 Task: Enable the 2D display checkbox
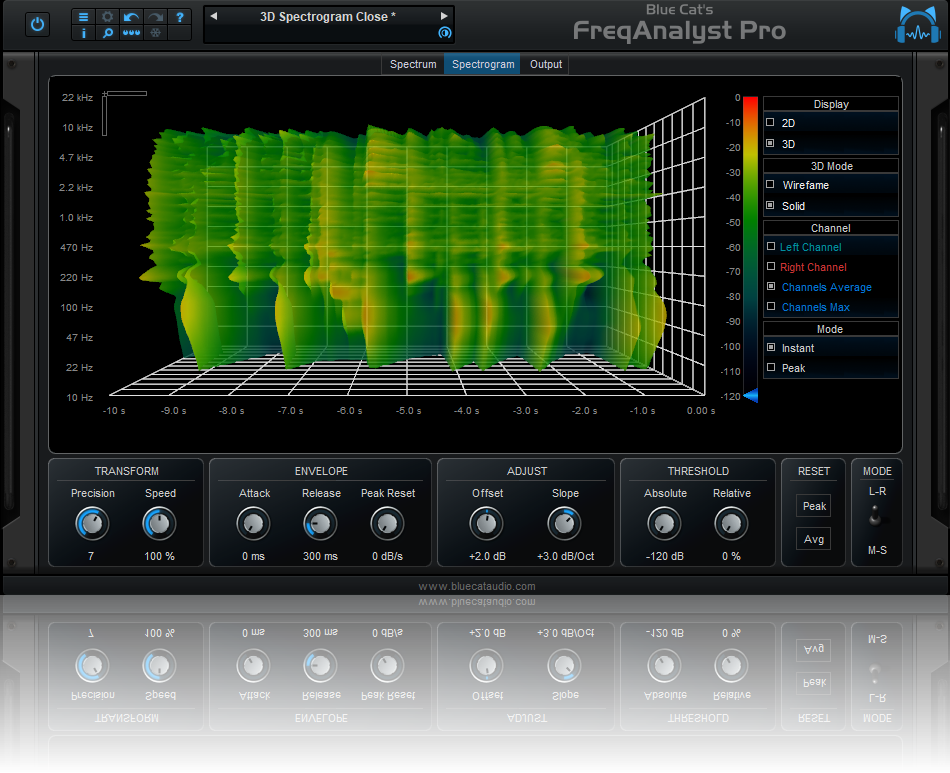[x=770, y=123]
